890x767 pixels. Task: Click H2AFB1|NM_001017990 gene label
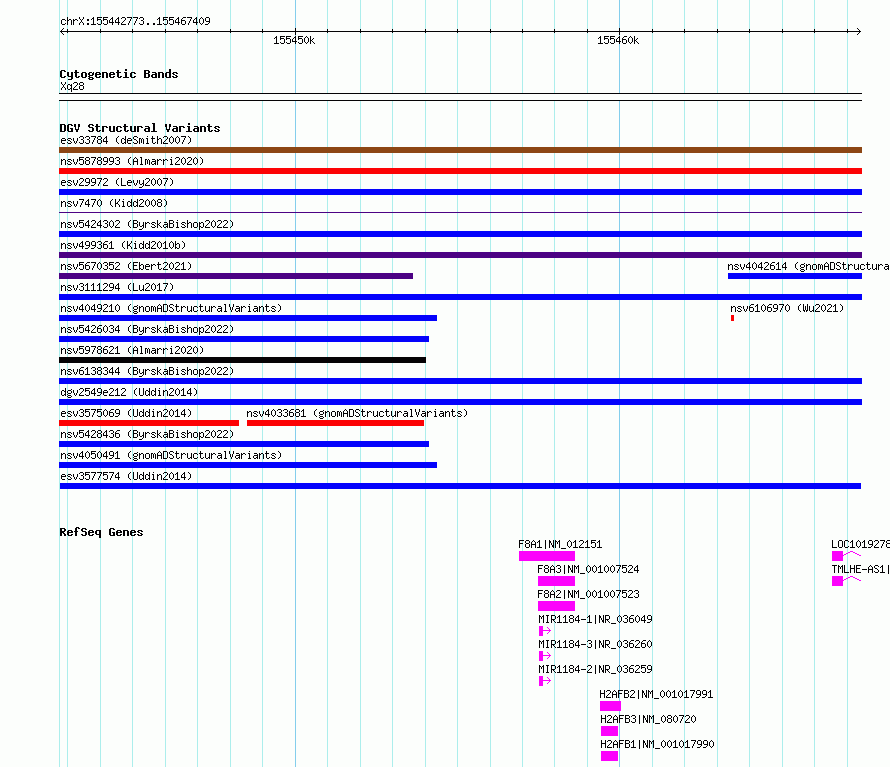pos(657,744)
